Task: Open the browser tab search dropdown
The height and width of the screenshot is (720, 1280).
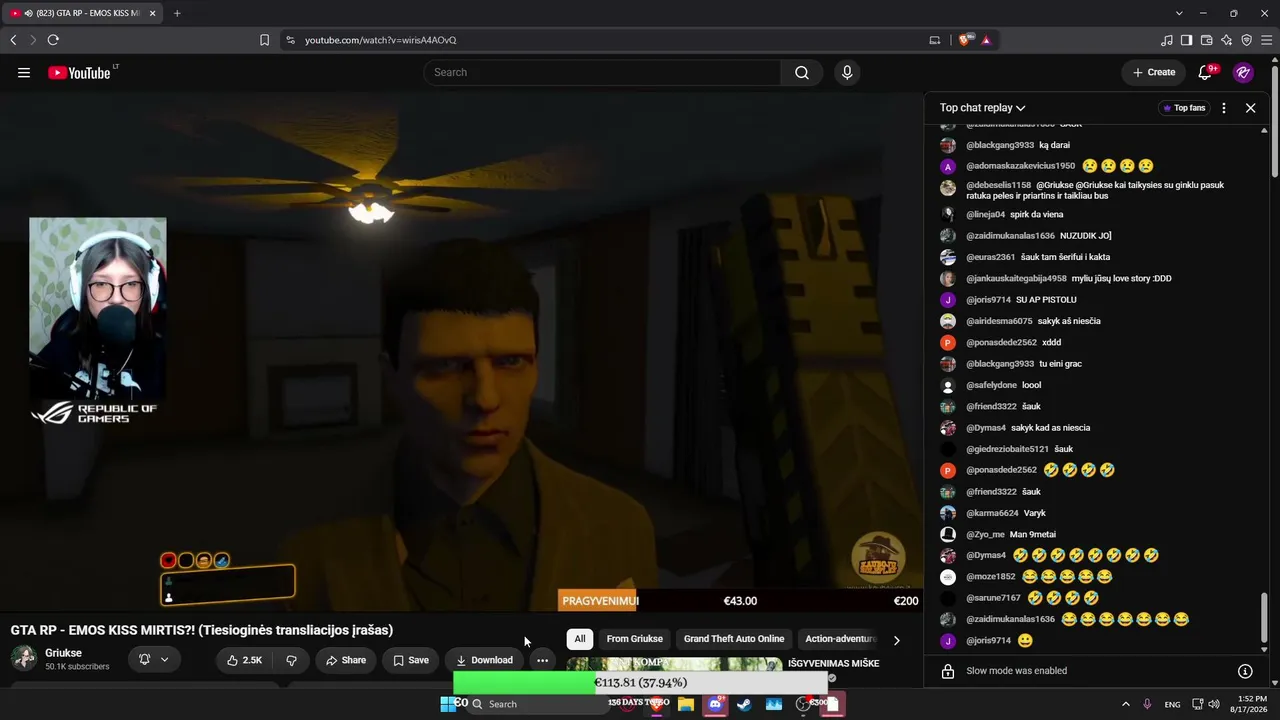Action: click(x=1179, y=13)
